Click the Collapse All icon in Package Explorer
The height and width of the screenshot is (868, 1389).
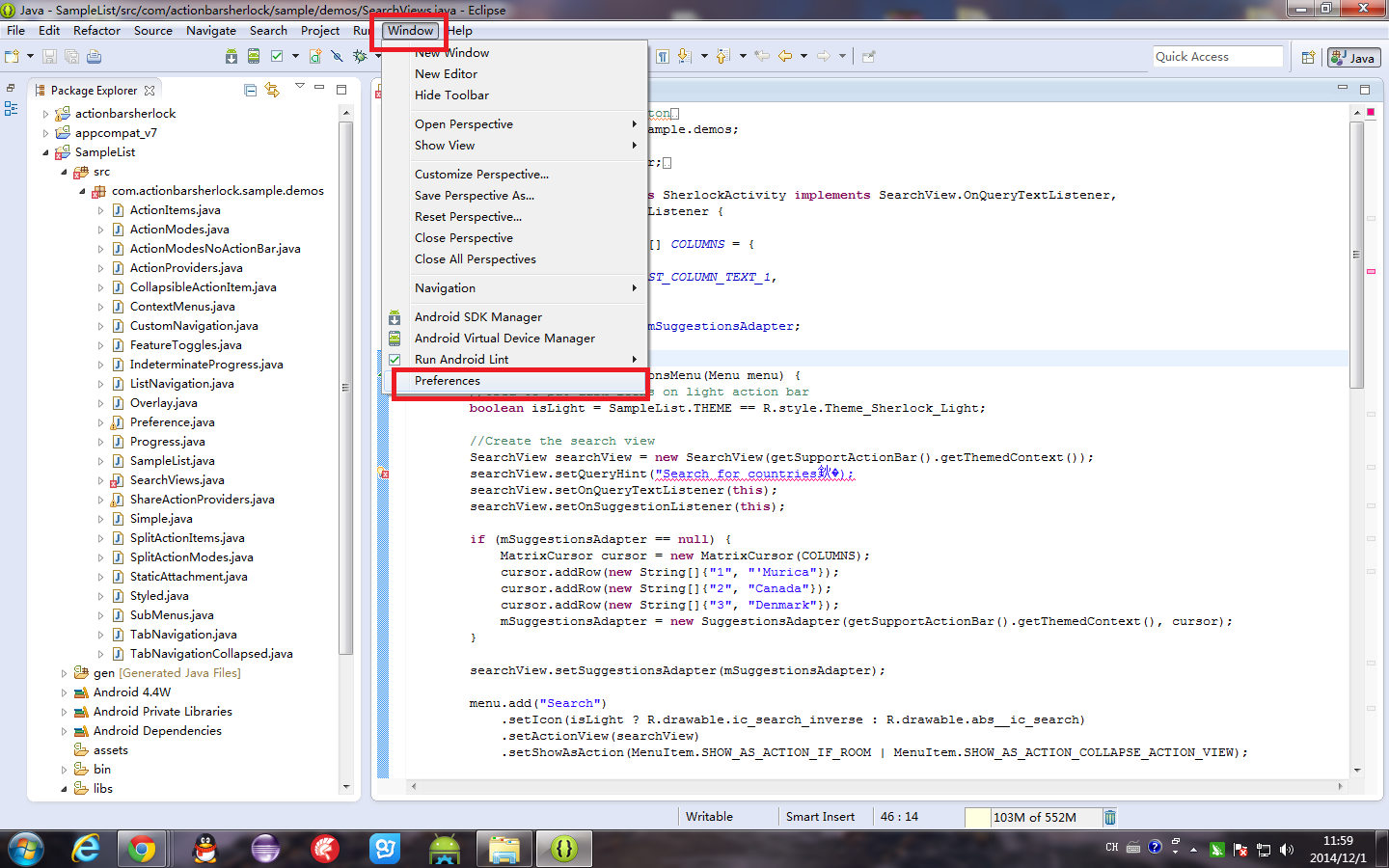tap(251, 91)
